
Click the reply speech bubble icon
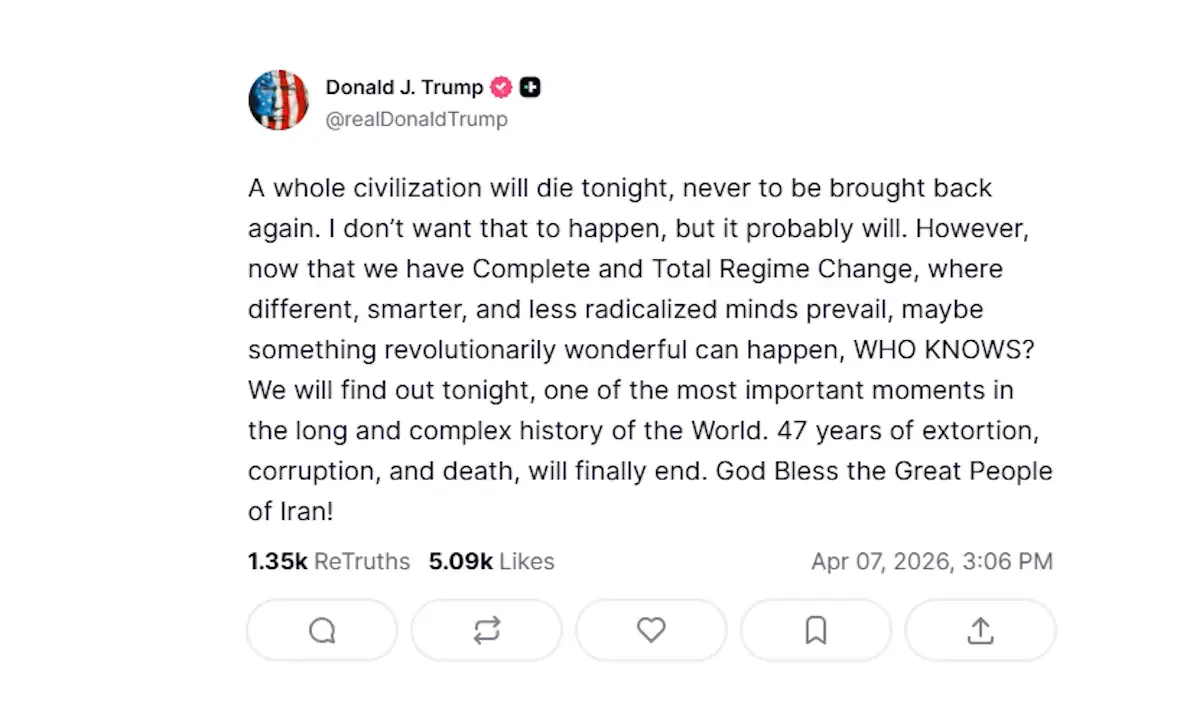tap(322, 630)
